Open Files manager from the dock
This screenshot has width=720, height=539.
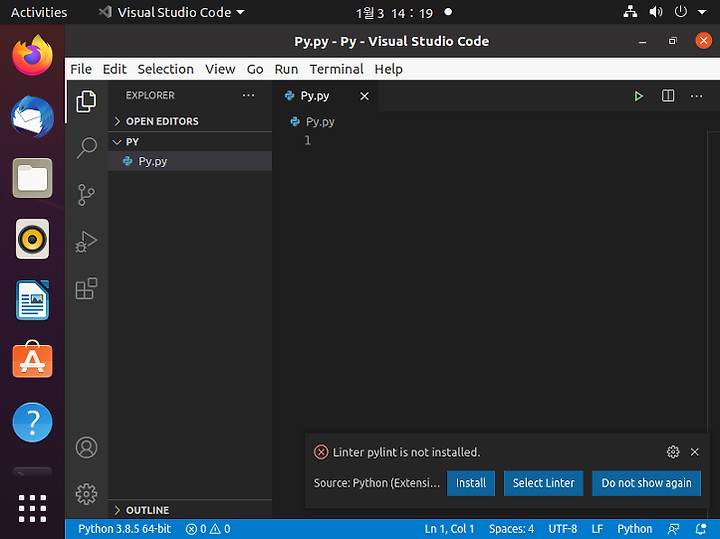(32, 178)
